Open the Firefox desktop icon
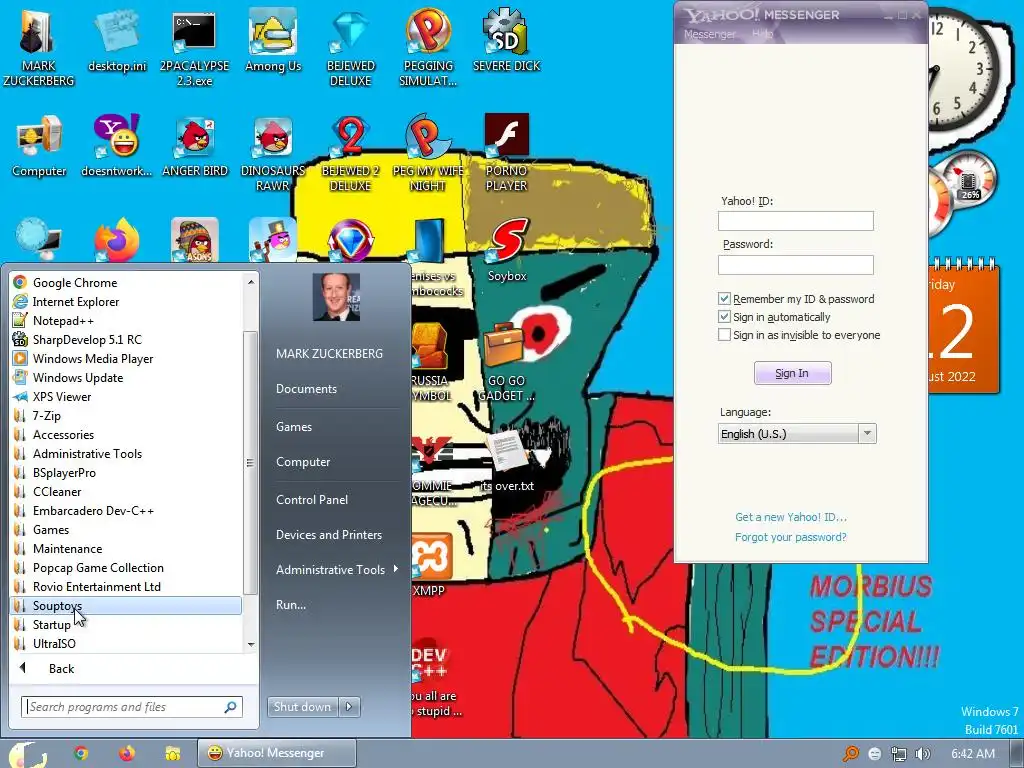The image size is (1024, 768). click(x=118, y=240)
